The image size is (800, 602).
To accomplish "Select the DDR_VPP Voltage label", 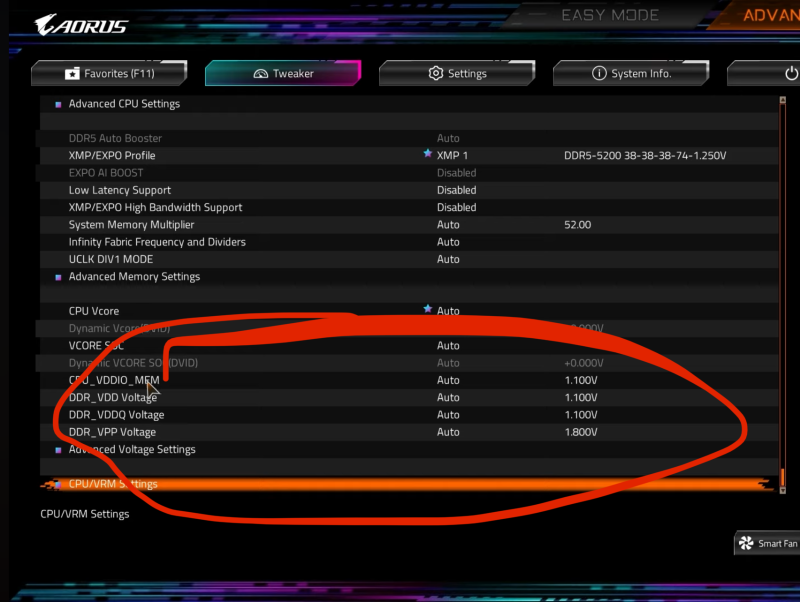I will [x=112, y=433].
